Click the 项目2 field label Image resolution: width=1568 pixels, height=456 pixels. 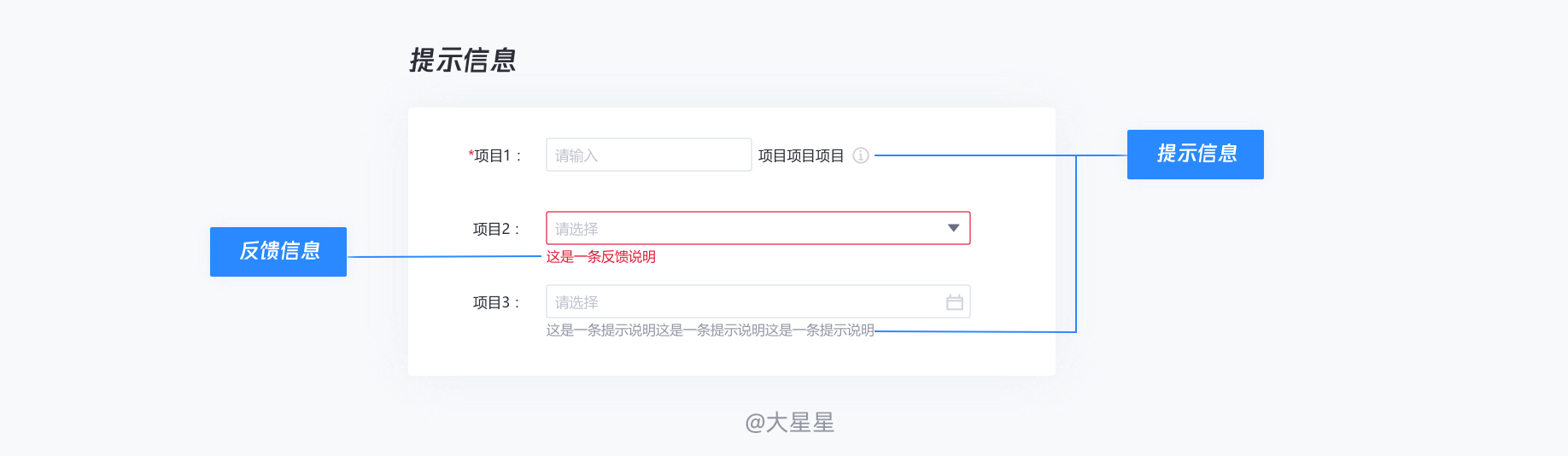click(496, 229)
